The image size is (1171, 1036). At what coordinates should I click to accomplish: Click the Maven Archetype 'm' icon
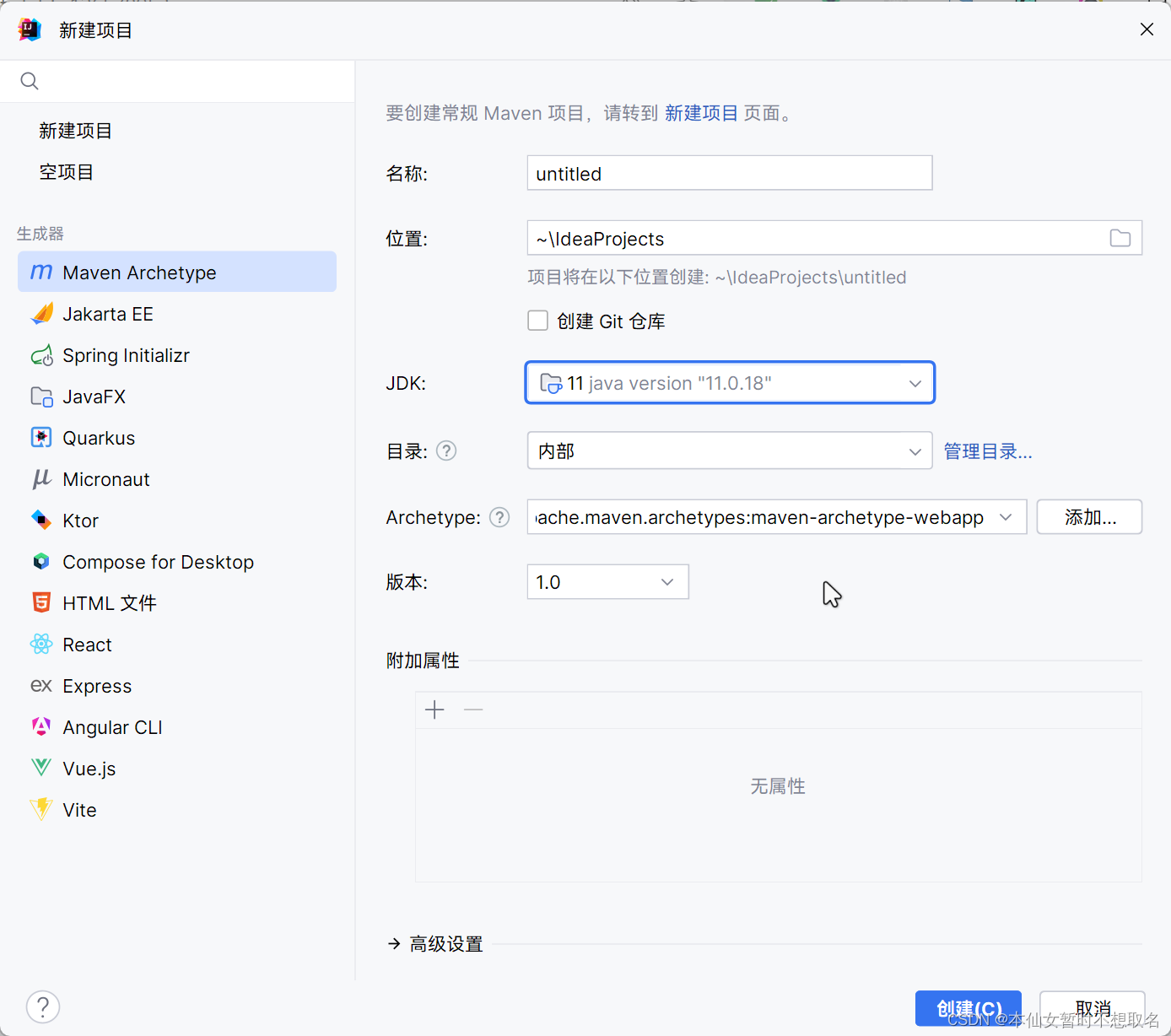coord(41,272)
